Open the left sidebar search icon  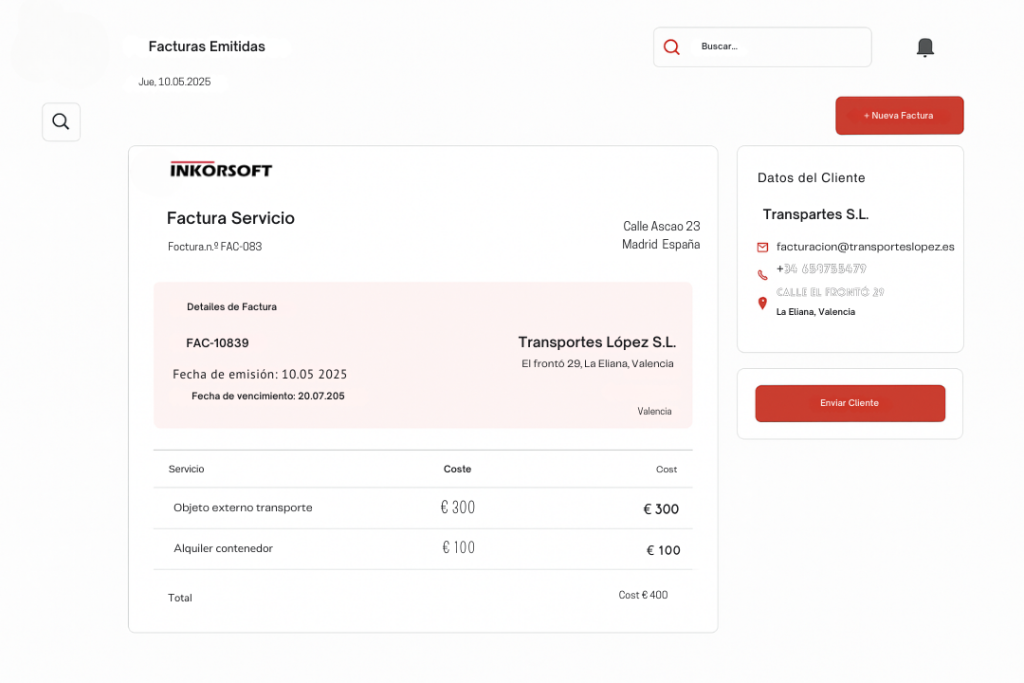tap(61, 122)
